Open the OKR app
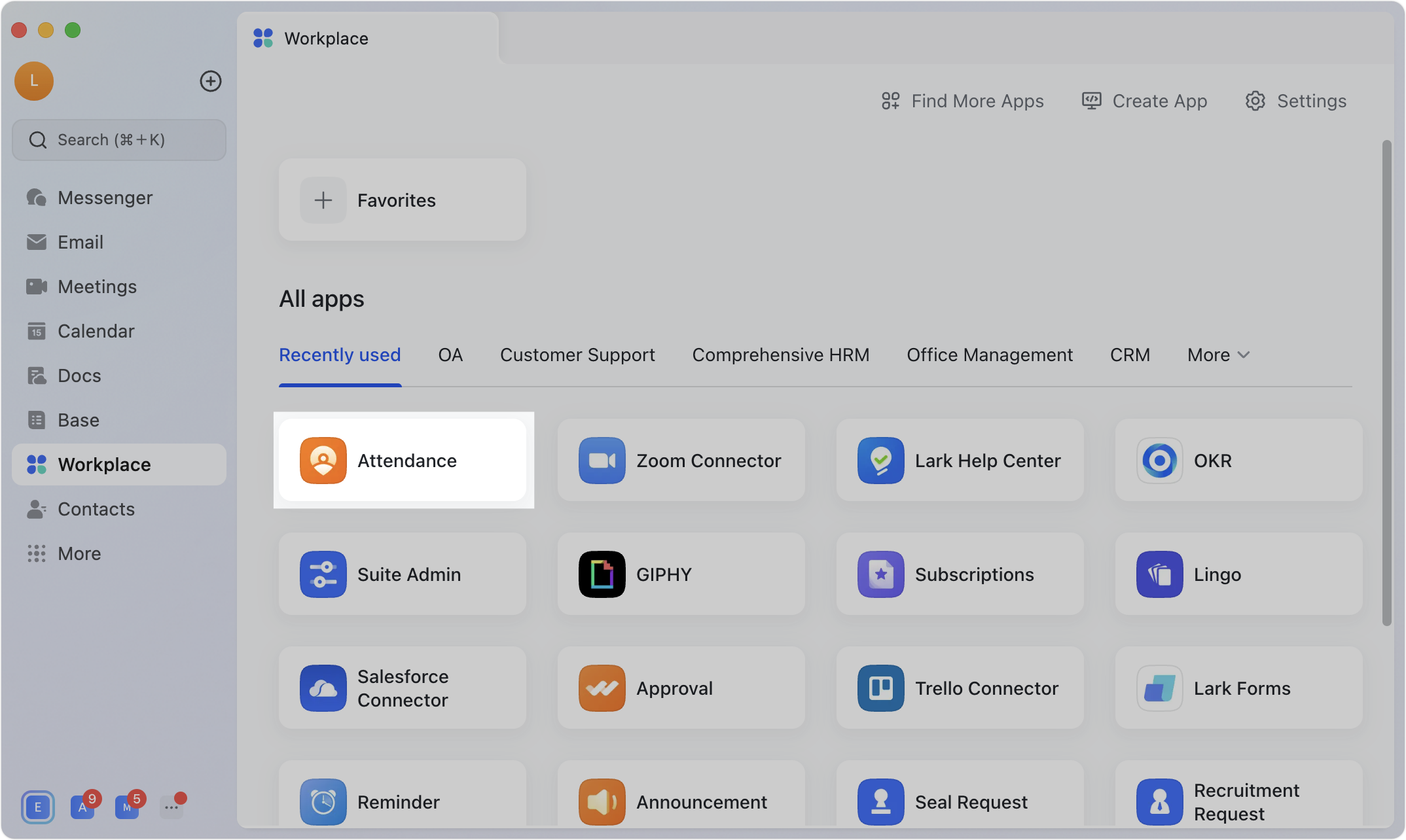The width and height of the screenshot is (1406, 840). pyautogui.click(x=1237, y=460)
